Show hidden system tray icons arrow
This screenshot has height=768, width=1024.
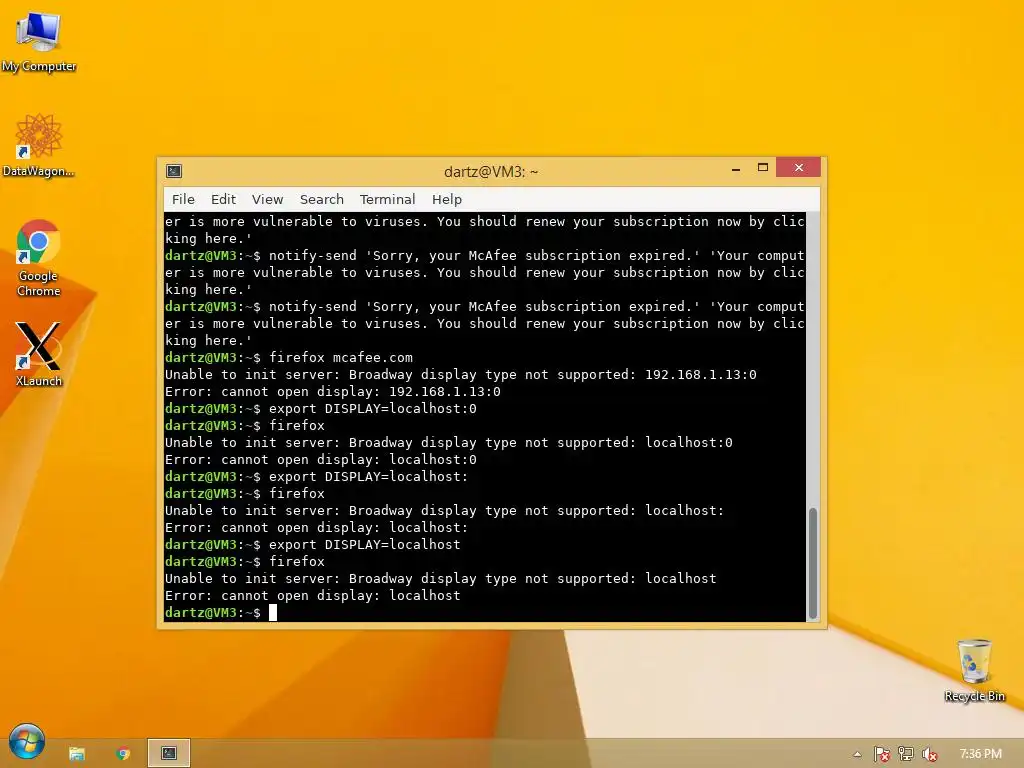[857, 754]
